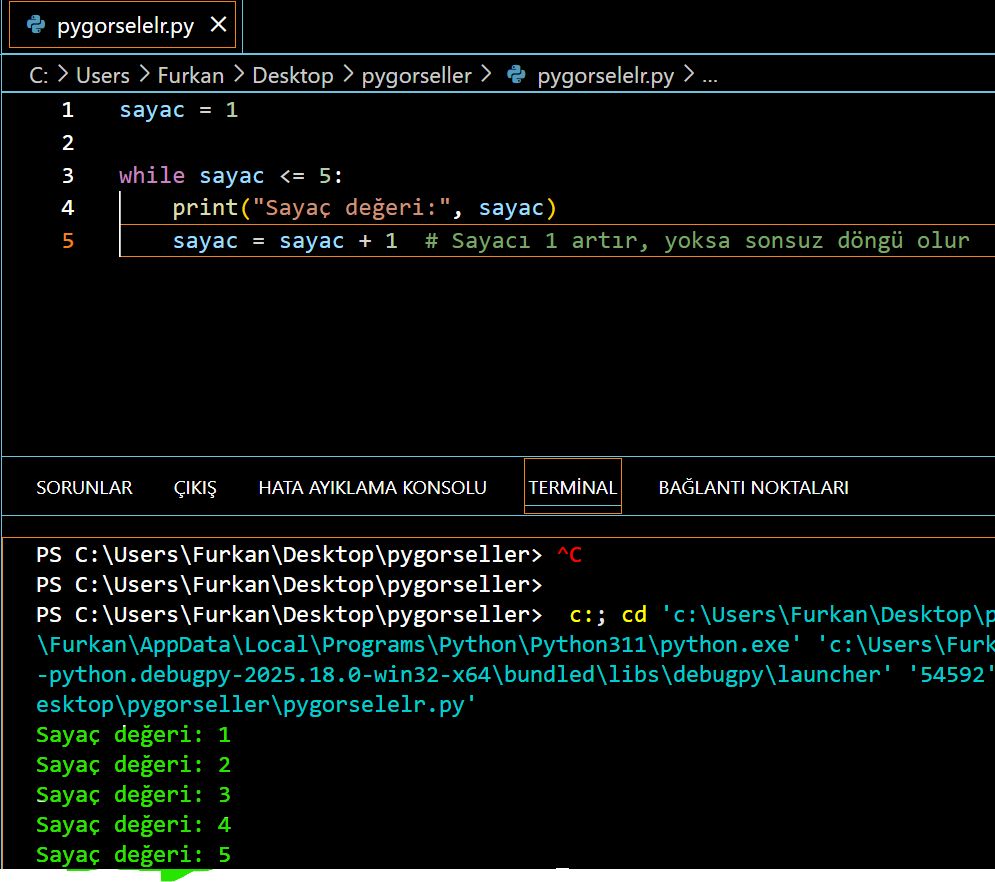Click pygorselelr.py in the breadcrumb path
995x882 pixels.
pos(605,75)
